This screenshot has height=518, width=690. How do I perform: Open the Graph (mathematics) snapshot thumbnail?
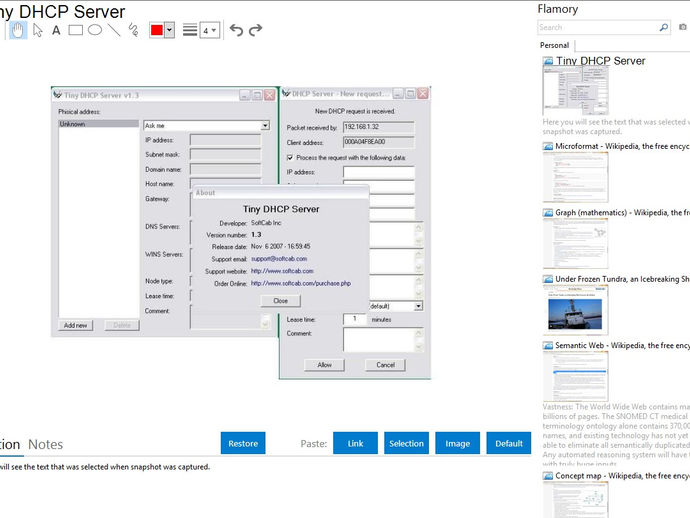[576, 243]
